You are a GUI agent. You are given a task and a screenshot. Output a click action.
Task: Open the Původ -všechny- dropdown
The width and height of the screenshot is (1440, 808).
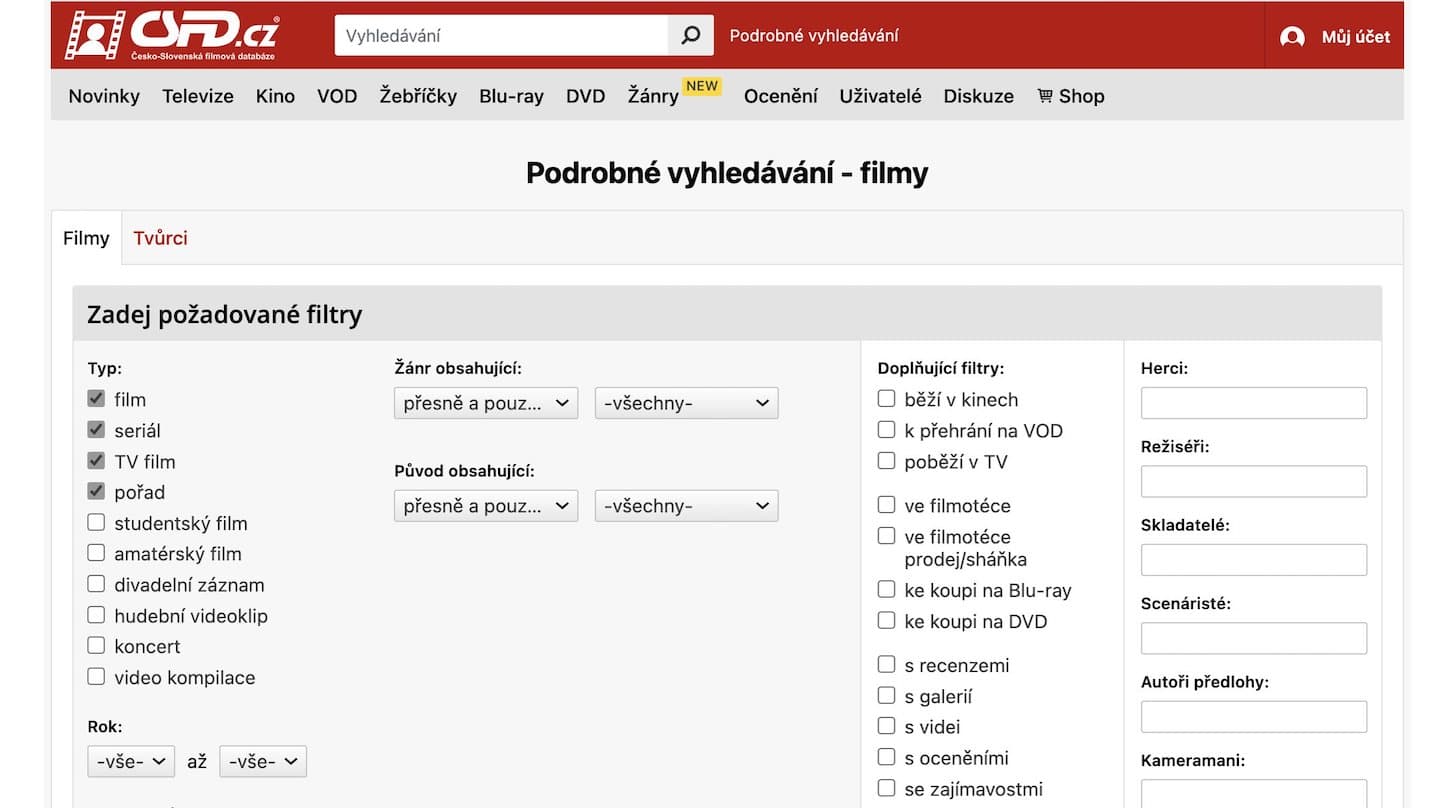[686, 506]
